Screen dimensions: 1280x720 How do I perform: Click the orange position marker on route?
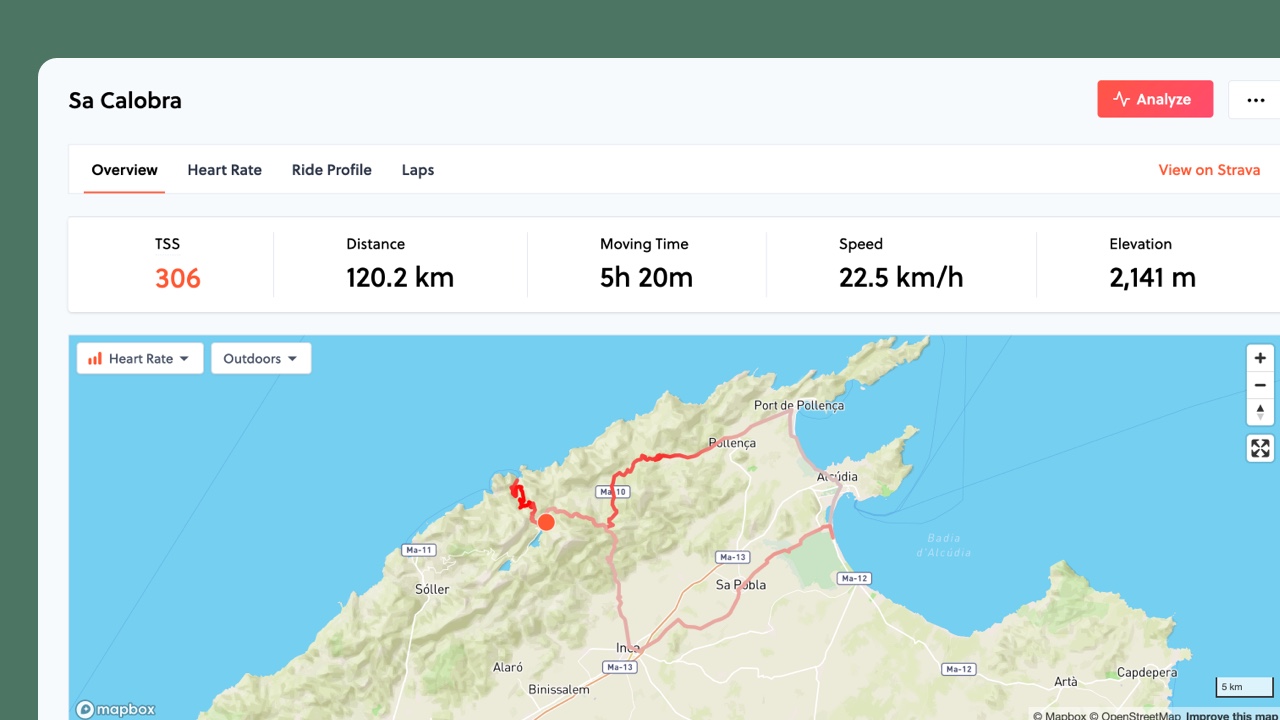coord(546,522)
